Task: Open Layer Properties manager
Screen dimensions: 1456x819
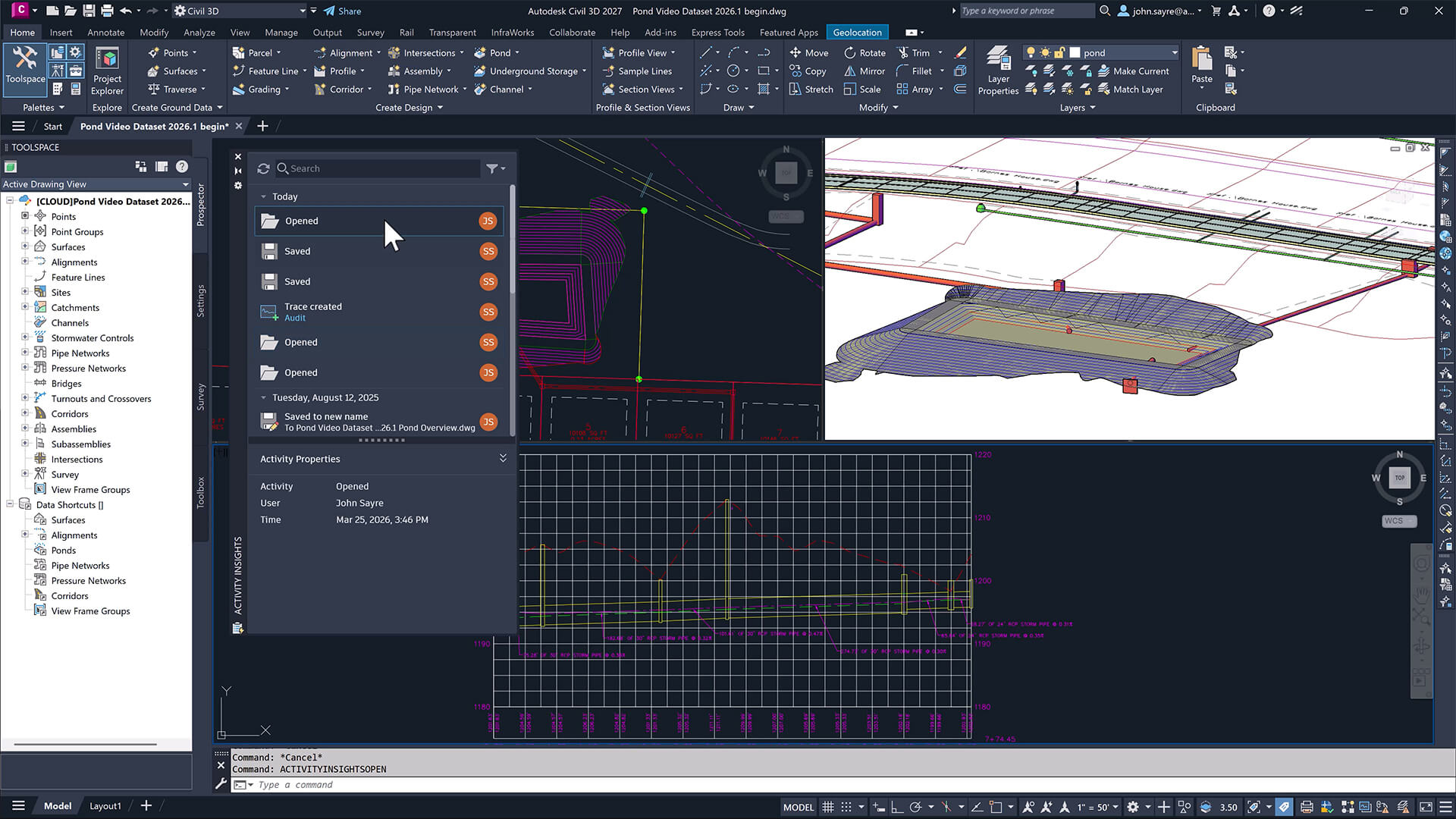Action: coord(998,70)
